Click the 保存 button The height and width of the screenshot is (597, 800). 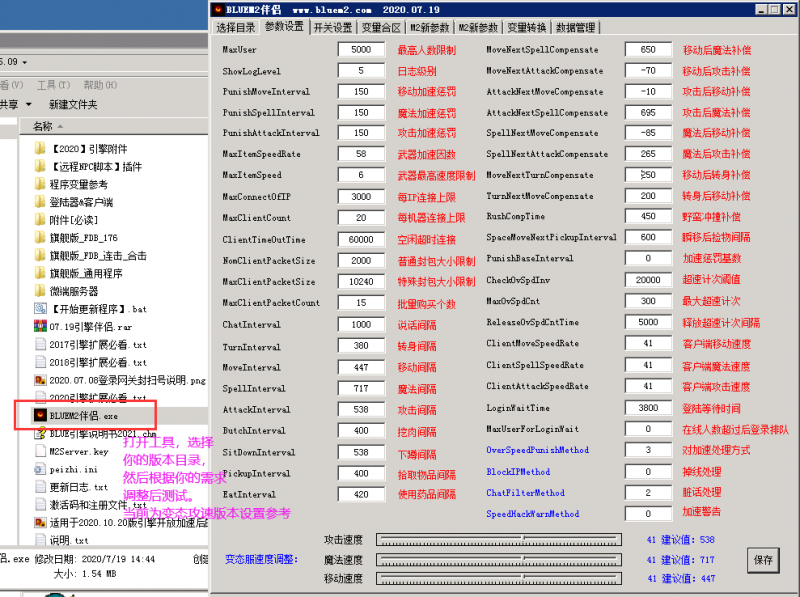pyautogui.click(x=763, y=560)
